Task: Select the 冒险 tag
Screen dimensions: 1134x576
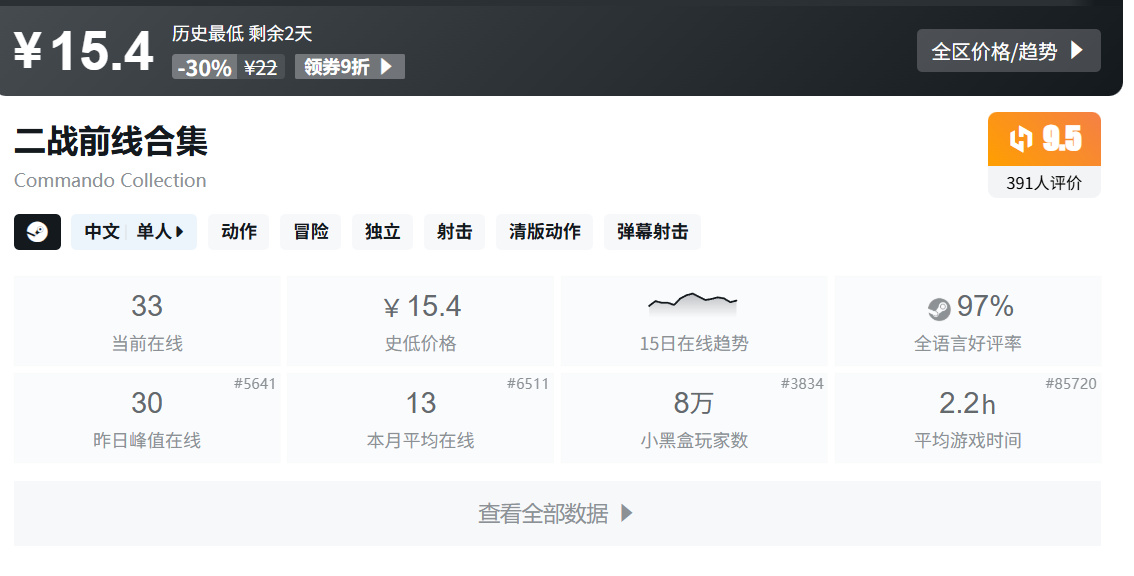Action: [310, 232]
